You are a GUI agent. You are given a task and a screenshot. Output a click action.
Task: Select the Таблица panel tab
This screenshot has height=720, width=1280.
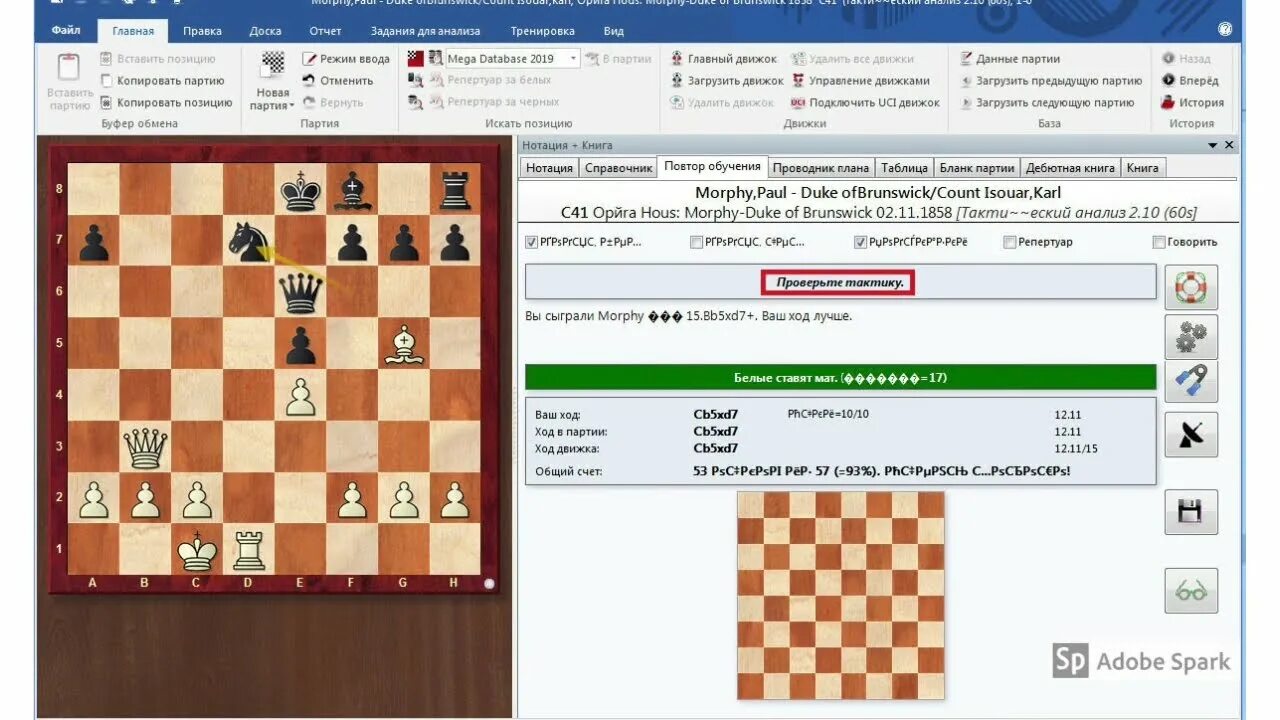pos(905,168)
